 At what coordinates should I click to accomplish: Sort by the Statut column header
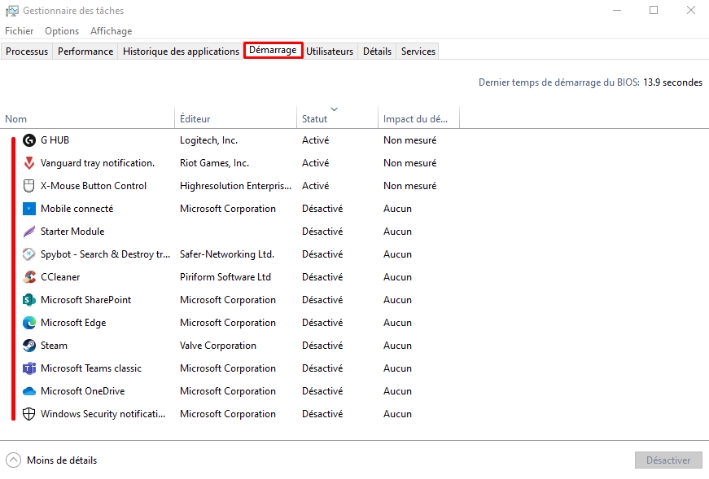tap(314, 119)
